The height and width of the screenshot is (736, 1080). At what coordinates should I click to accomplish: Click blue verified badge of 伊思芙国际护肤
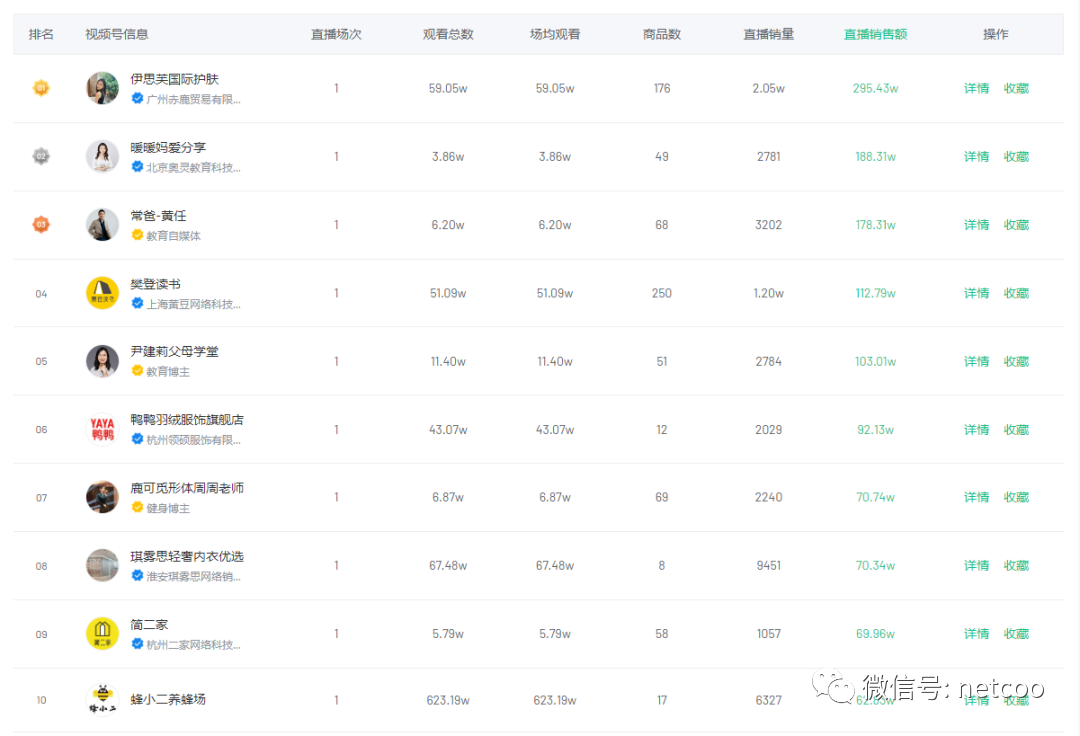(x=137, y=98)
